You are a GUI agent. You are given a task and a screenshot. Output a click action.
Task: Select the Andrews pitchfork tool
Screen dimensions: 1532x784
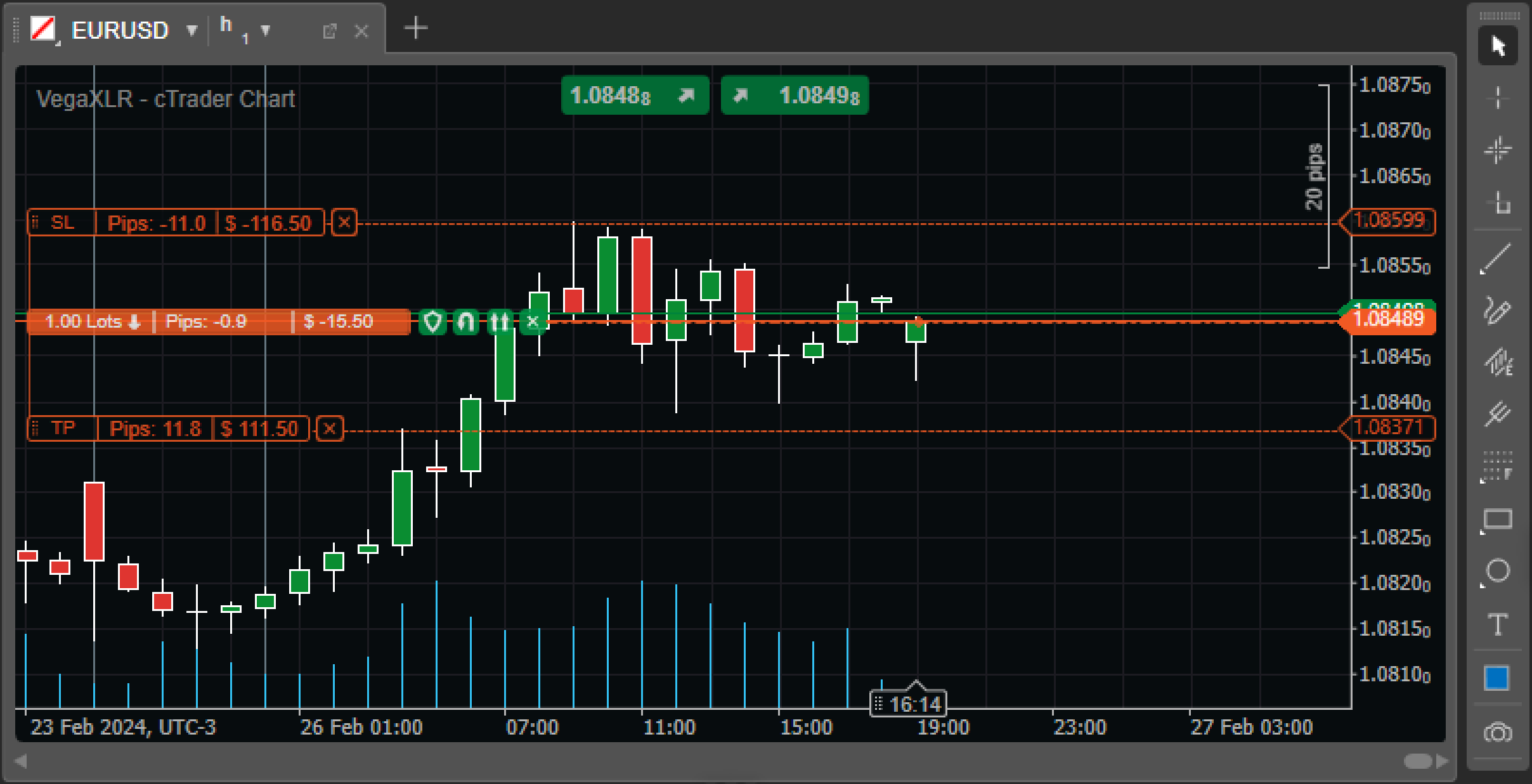tap(1497, 414)
